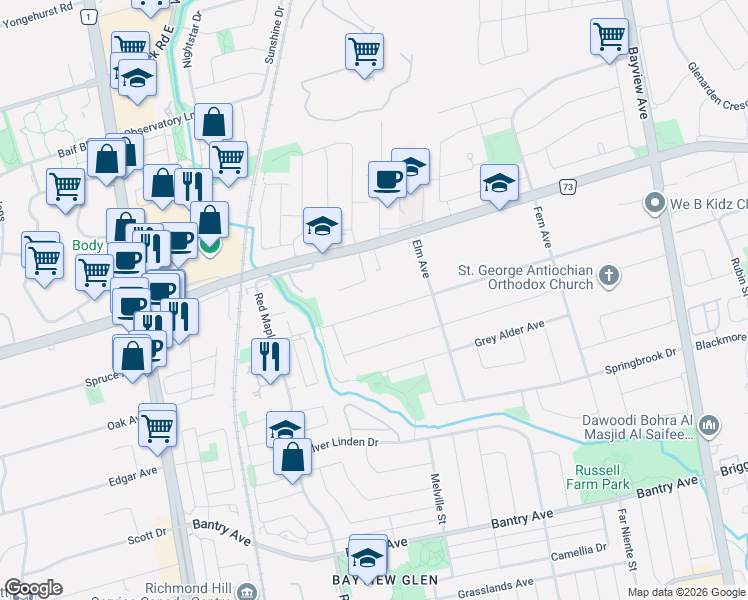Open the shopping bag marker covering the green Body pin
Image resolution: width=748 pixels, height=600 pixels.
209,220
